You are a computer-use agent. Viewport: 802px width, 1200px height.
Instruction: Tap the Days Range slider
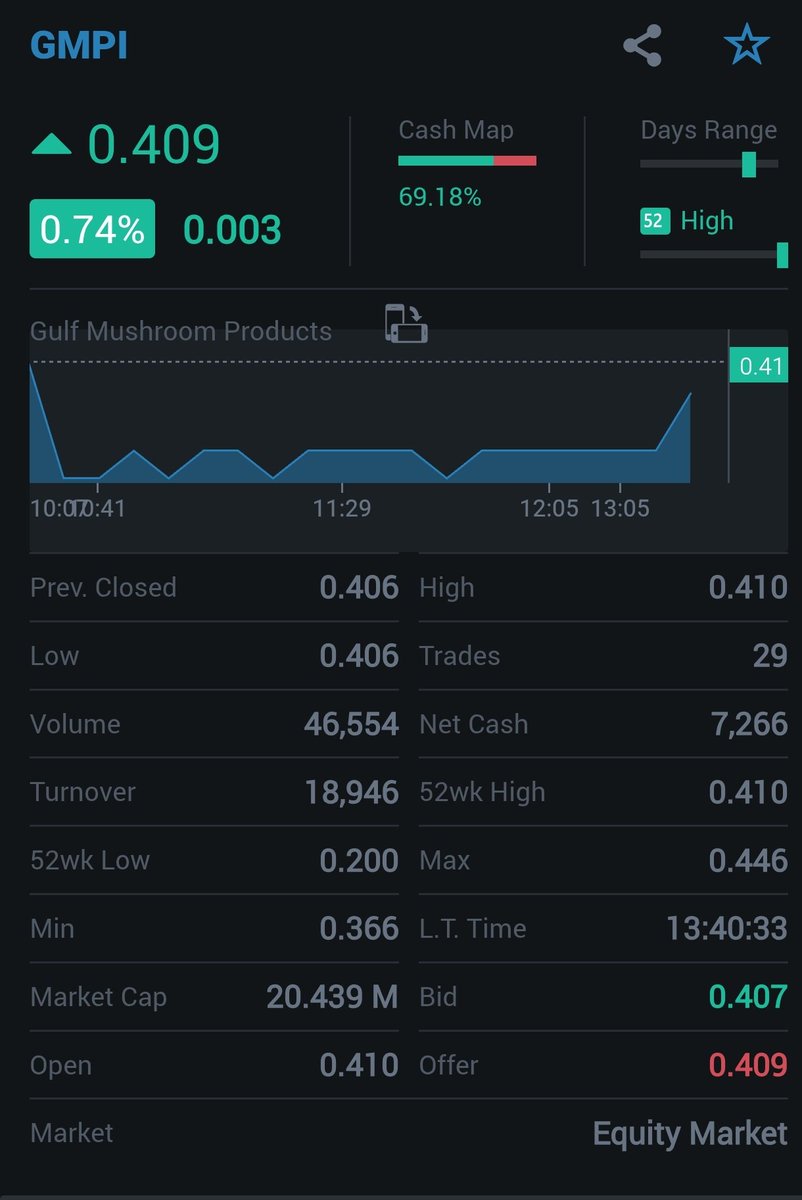pos(709,164)
